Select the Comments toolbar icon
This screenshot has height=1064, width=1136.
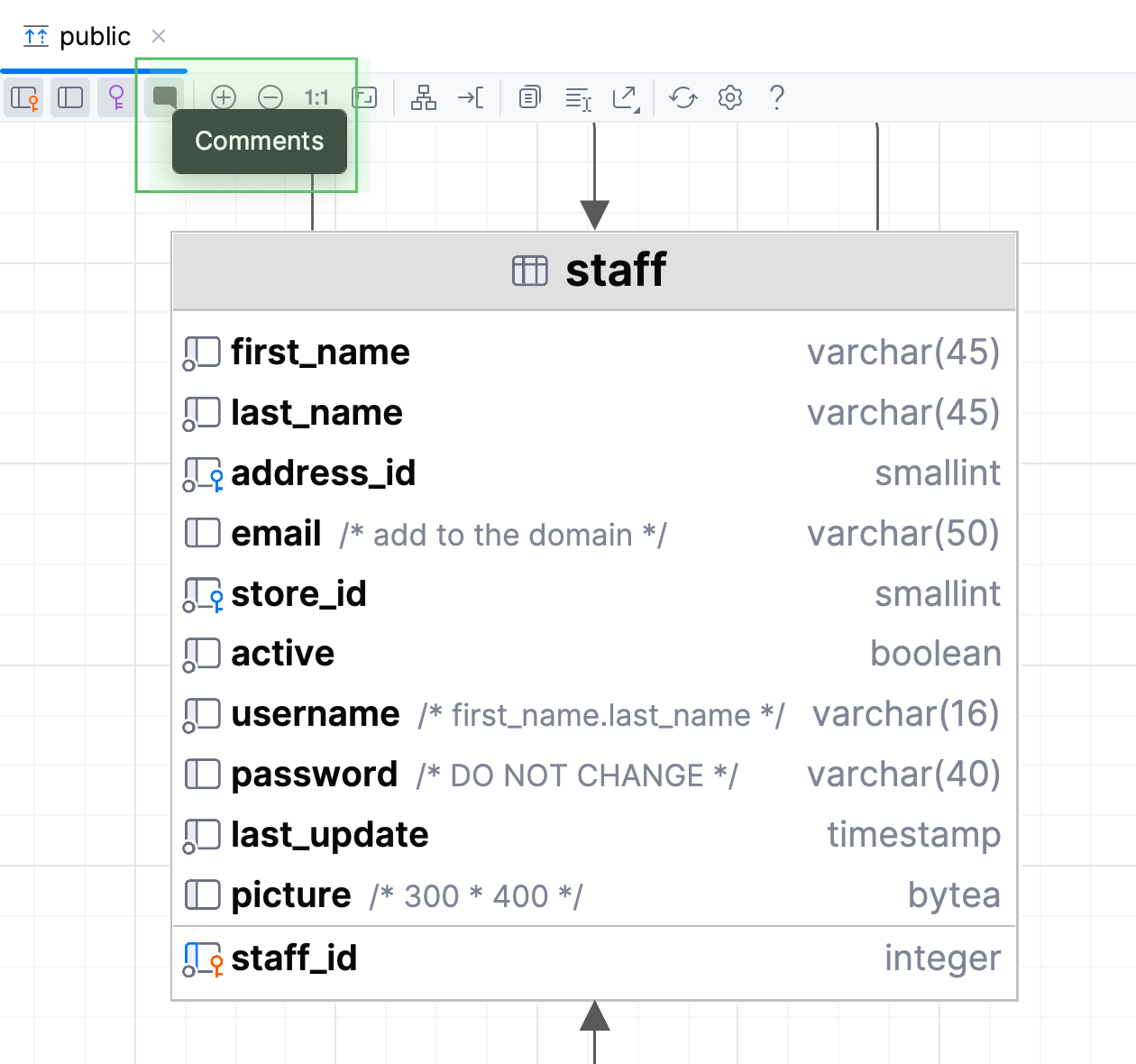click(163, 97)
